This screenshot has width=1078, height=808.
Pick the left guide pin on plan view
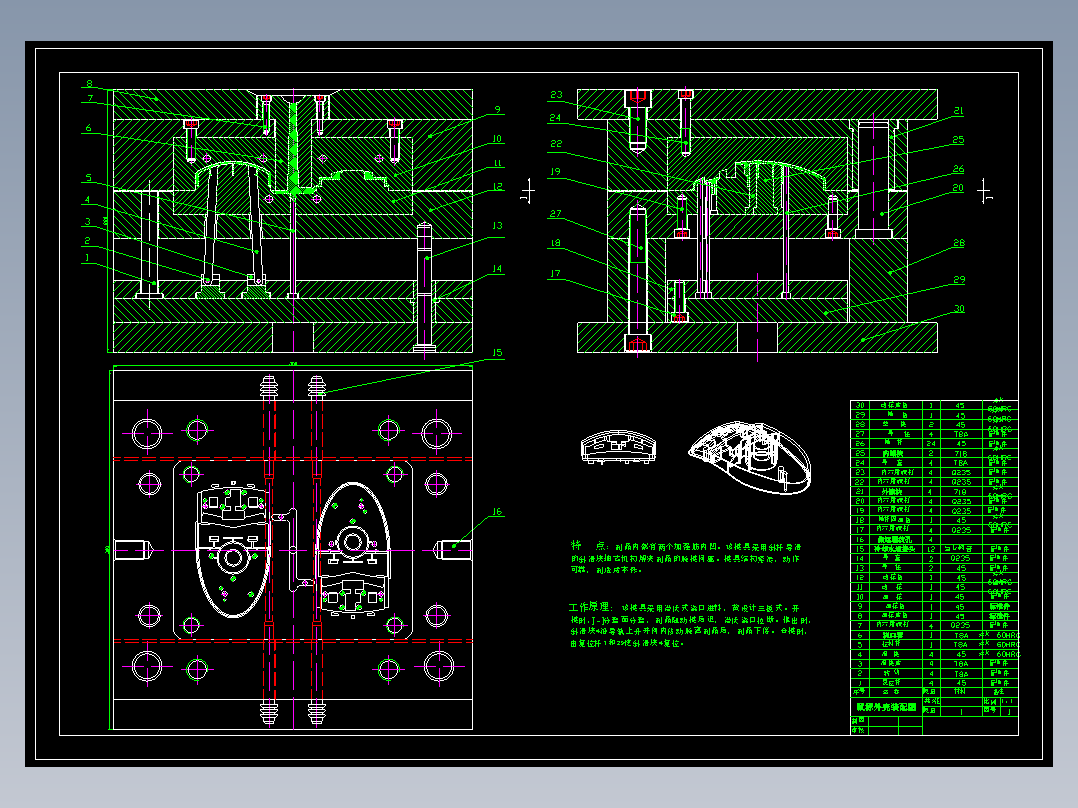click(131, 549)
